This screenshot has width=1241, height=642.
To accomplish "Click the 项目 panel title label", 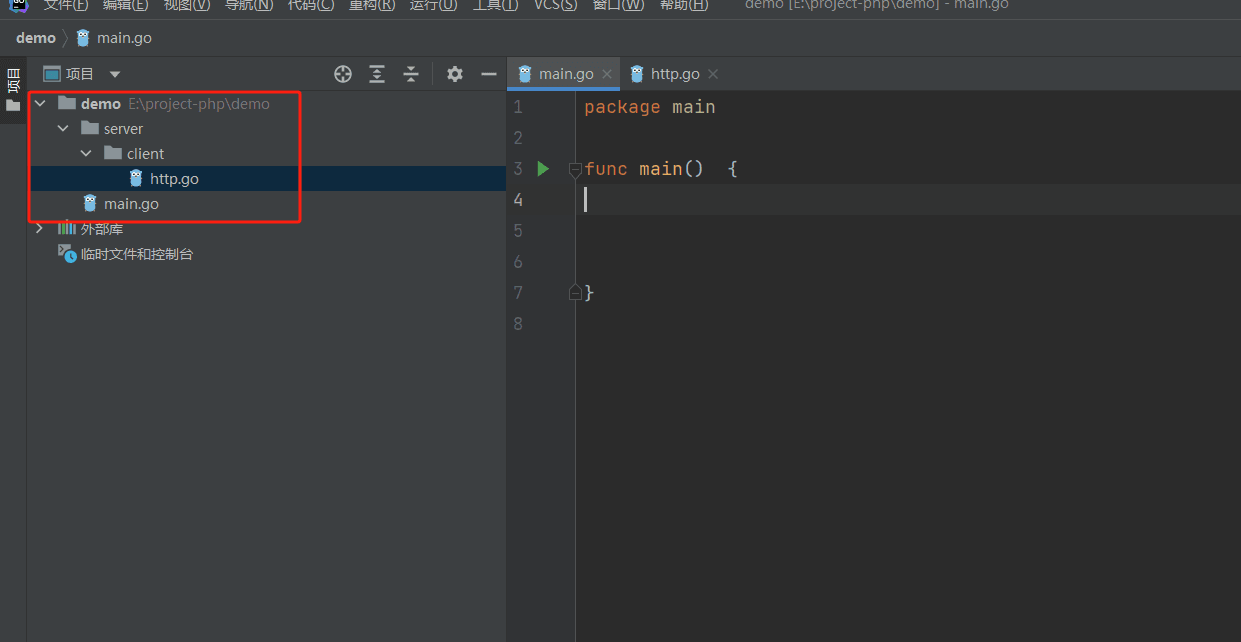I will coord(80,74).
